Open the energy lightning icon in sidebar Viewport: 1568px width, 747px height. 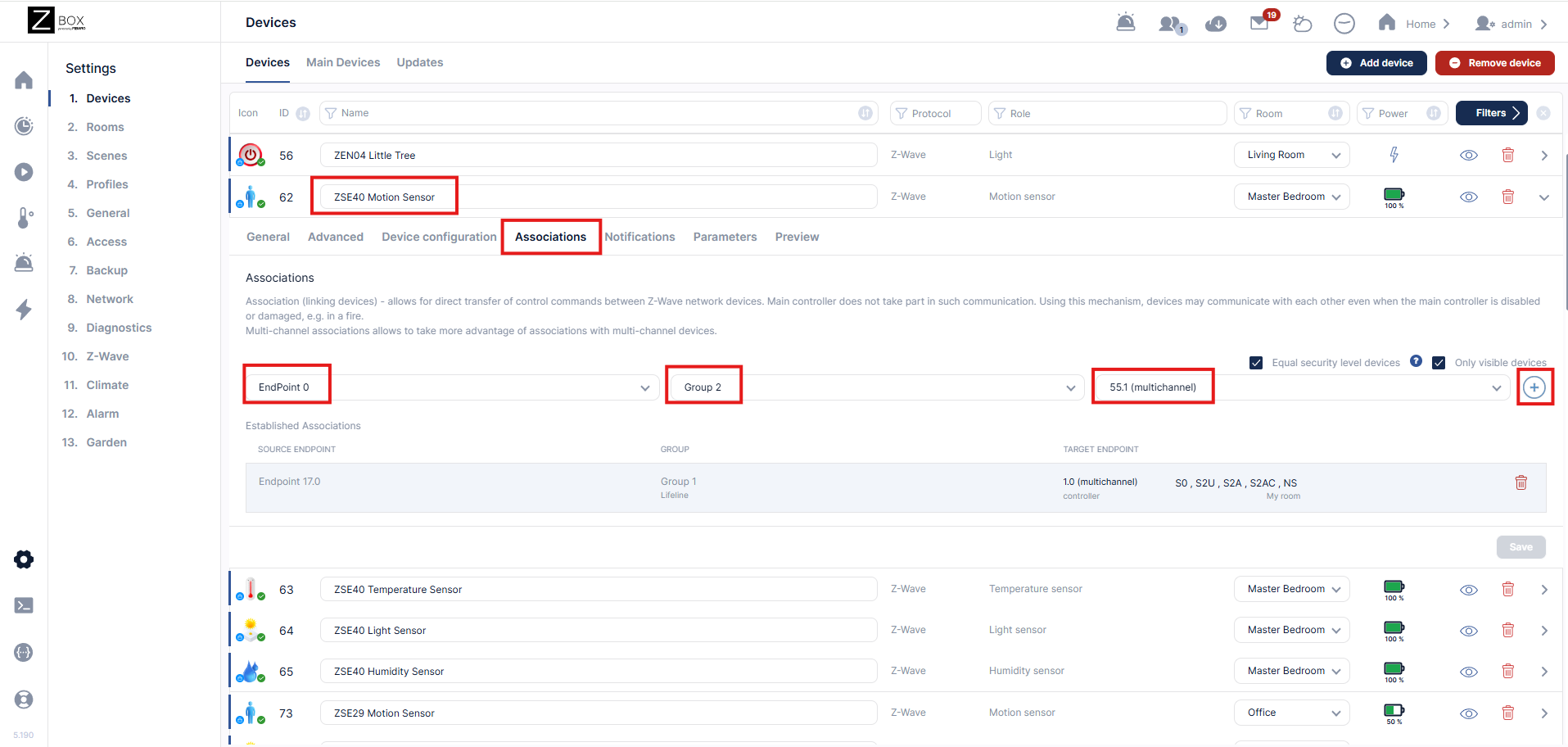coord(24,310)
